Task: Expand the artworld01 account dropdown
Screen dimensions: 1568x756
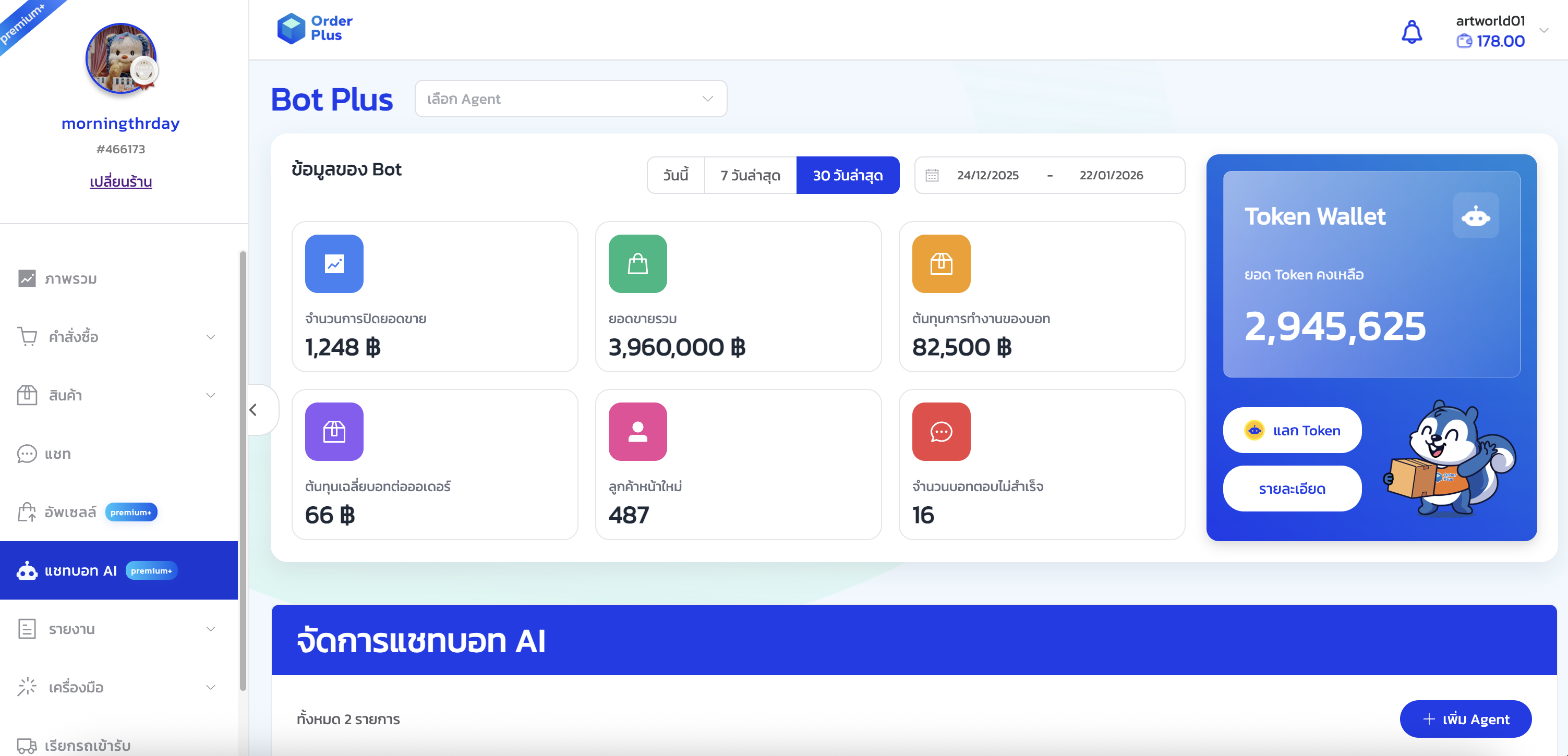Action: (x=1543, y=30)
